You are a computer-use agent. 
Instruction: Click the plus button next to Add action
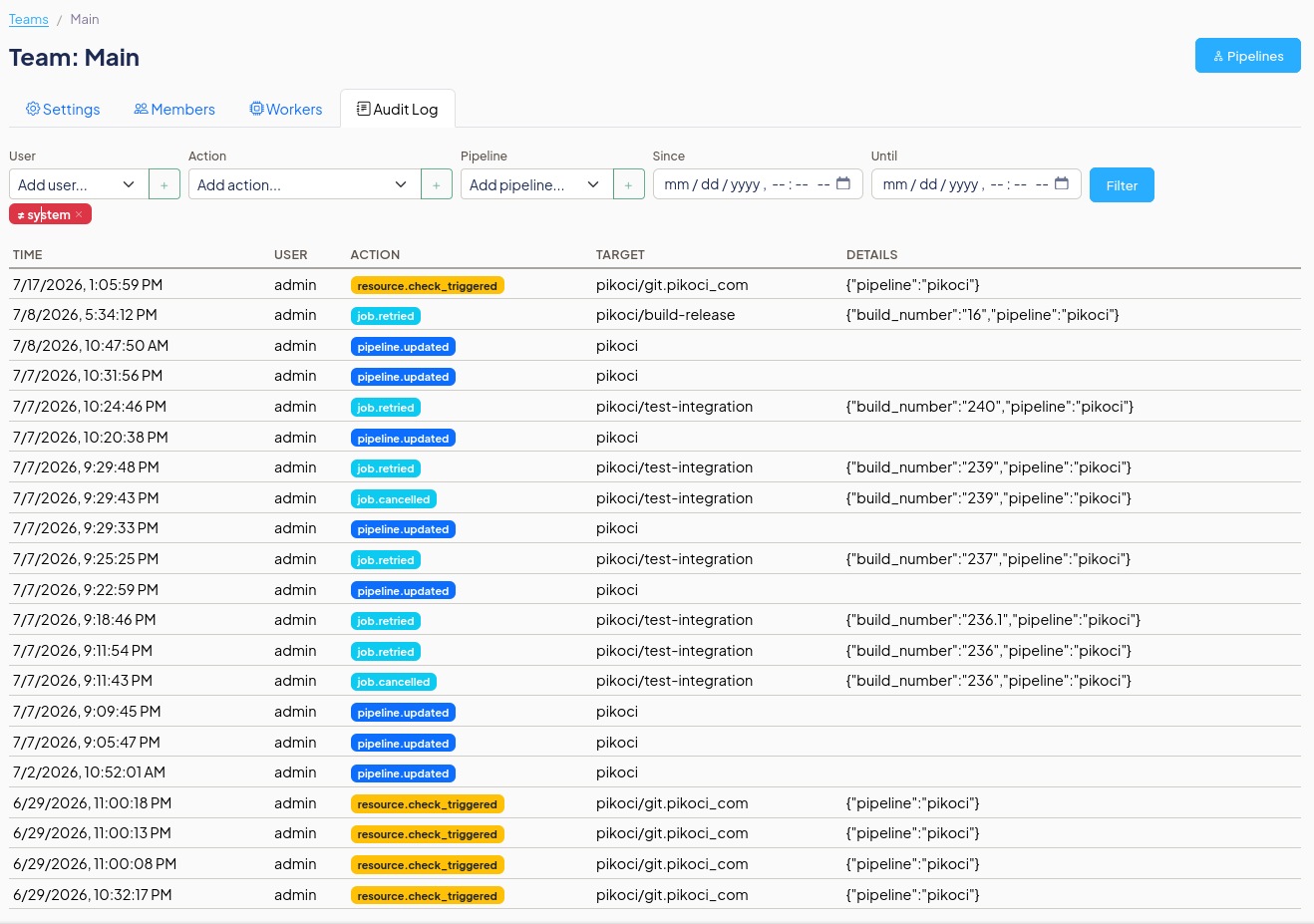pos(437,184)
